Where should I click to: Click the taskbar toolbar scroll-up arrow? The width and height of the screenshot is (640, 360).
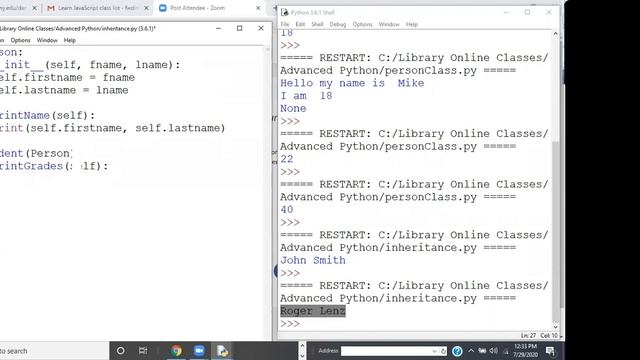click(x=302, y=346)
